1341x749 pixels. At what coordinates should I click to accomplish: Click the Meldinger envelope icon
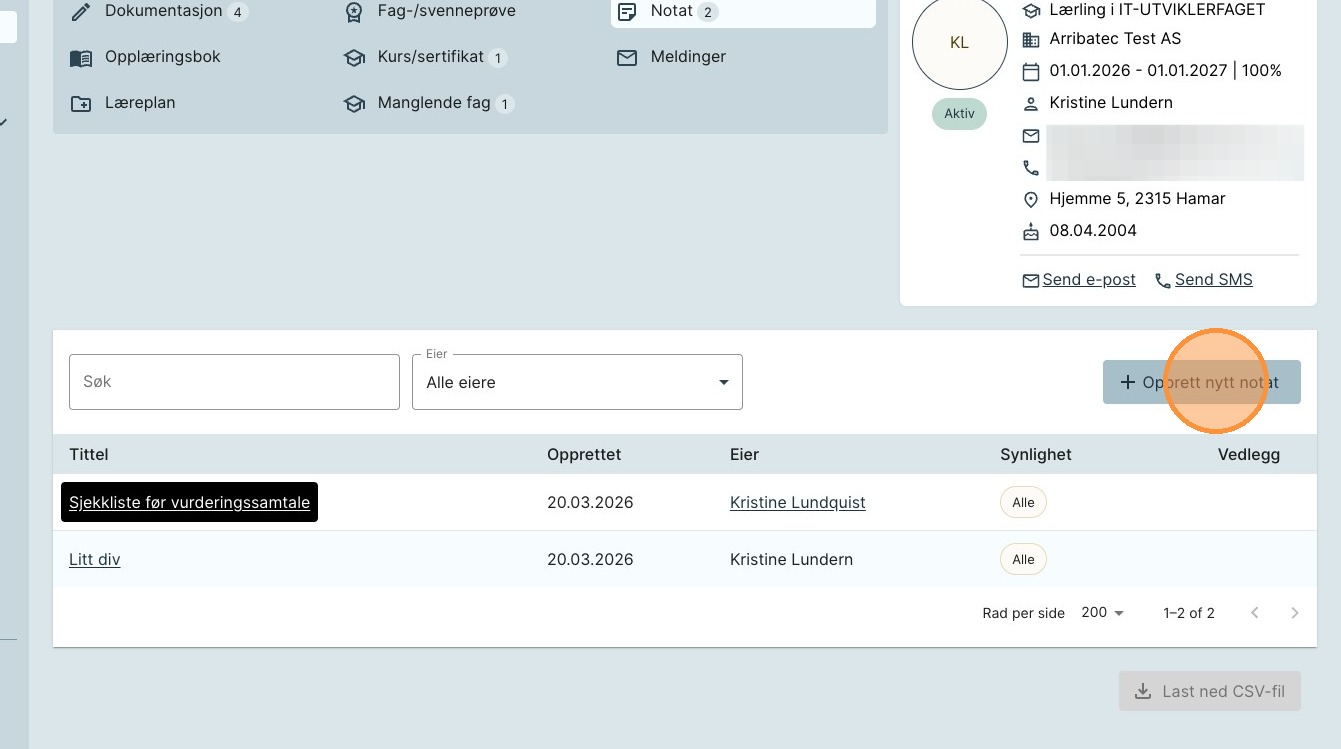(x=627, y=58)
